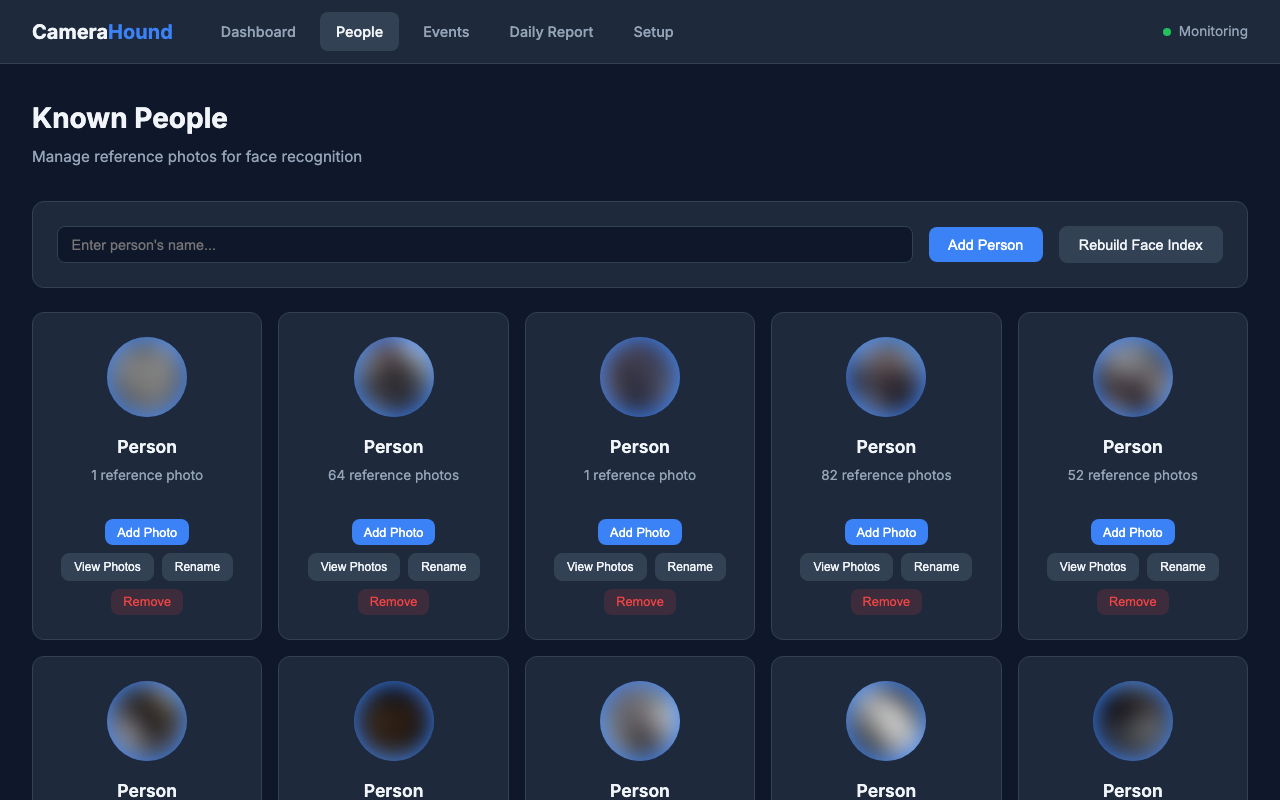Open the avatar of the 64-photo person

click(x=393, y=377)
